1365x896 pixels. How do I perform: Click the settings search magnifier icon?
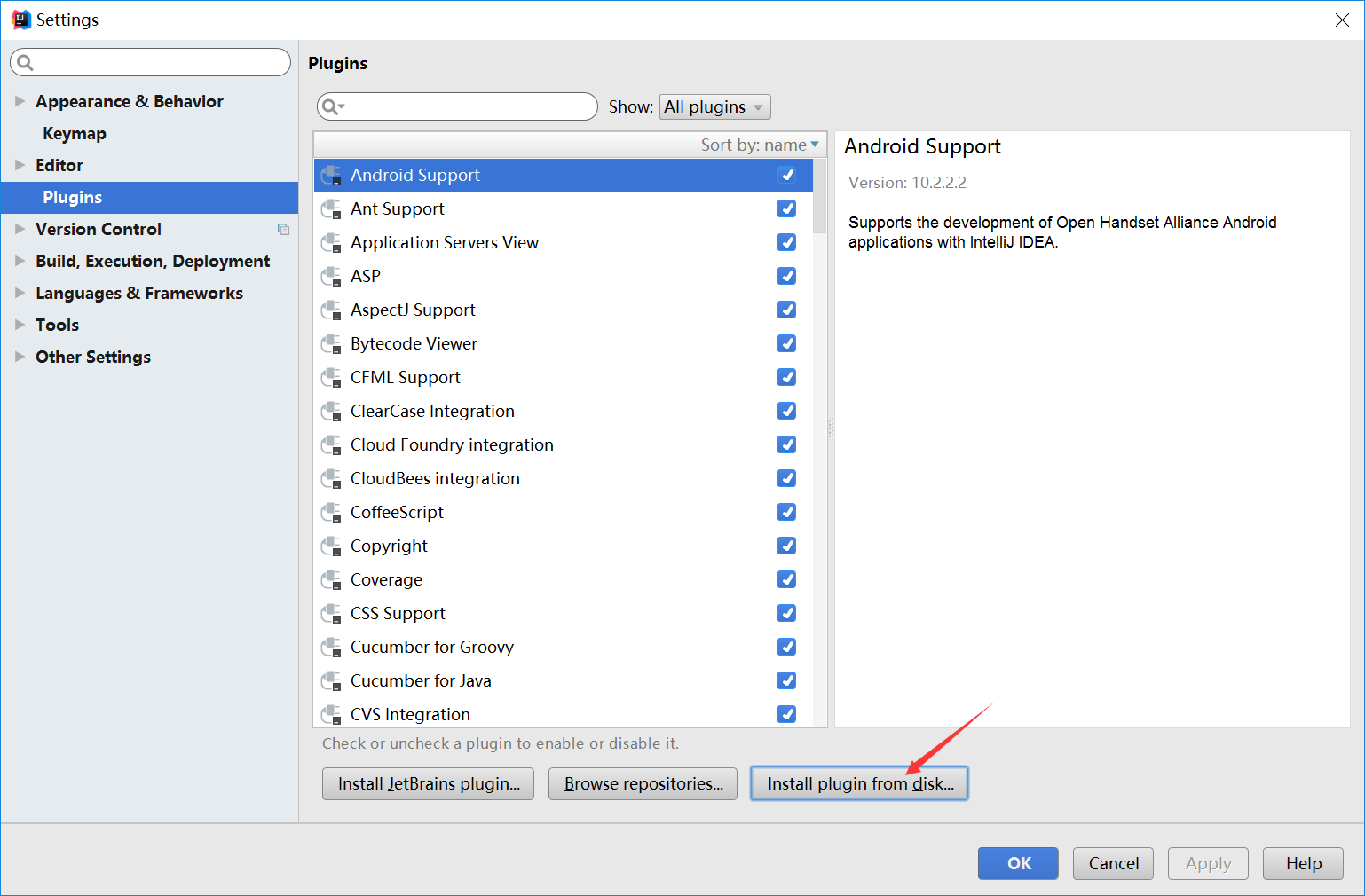[25, 62]
